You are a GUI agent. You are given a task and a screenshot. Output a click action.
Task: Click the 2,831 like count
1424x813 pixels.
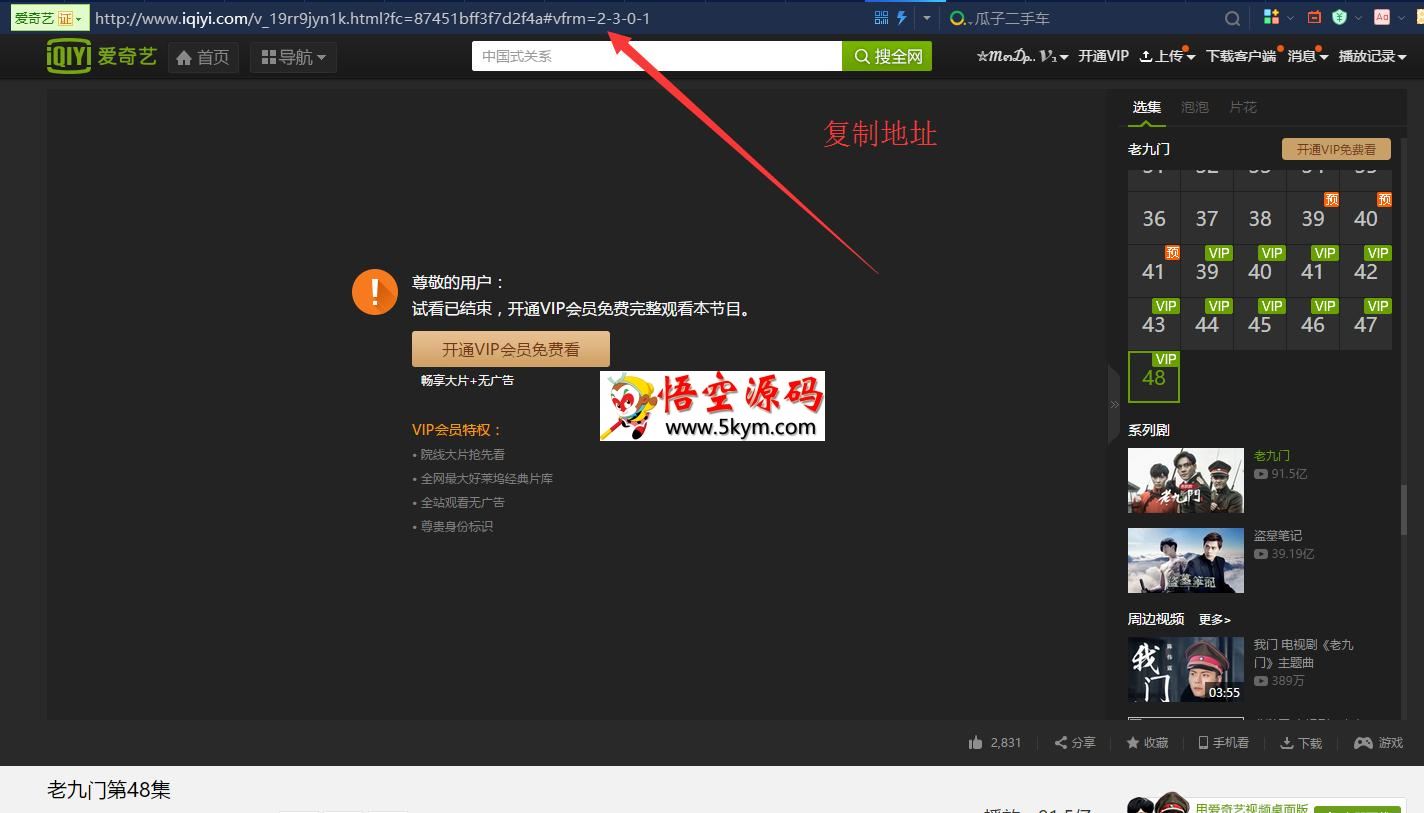(1006, 743)
